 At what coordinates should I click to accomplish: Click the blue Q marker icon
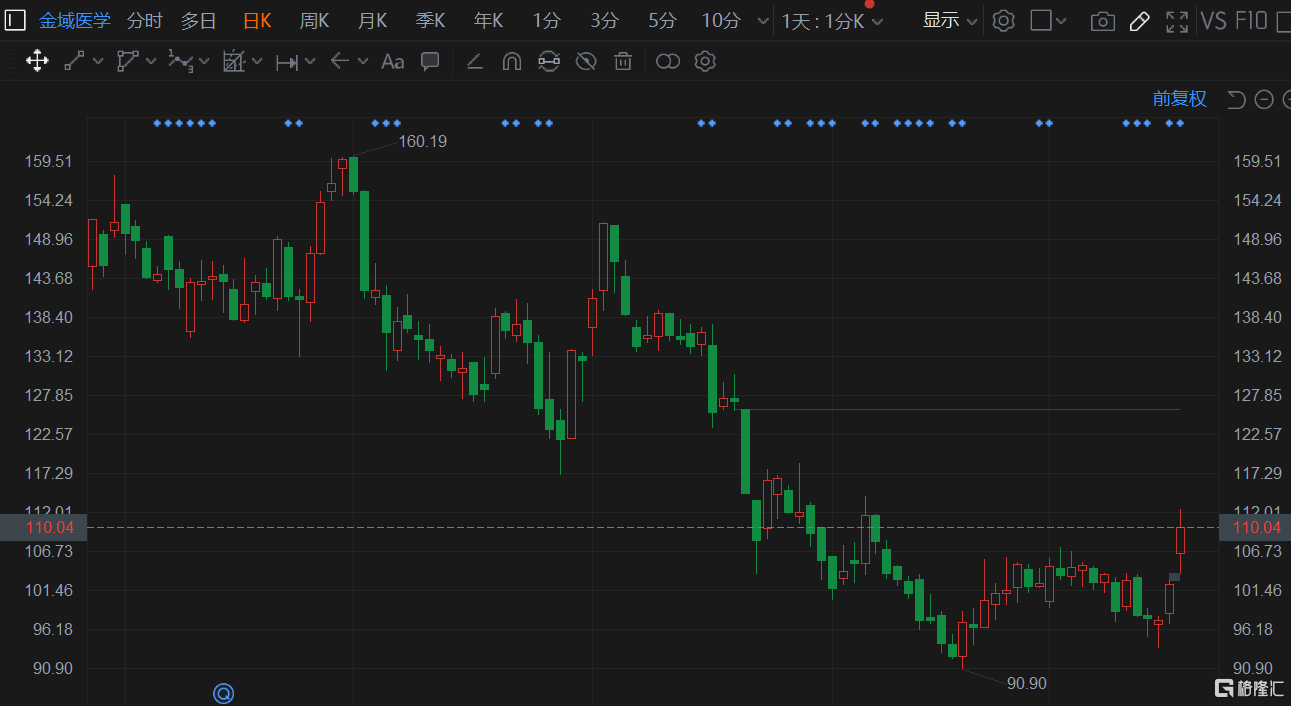[223, 692]
